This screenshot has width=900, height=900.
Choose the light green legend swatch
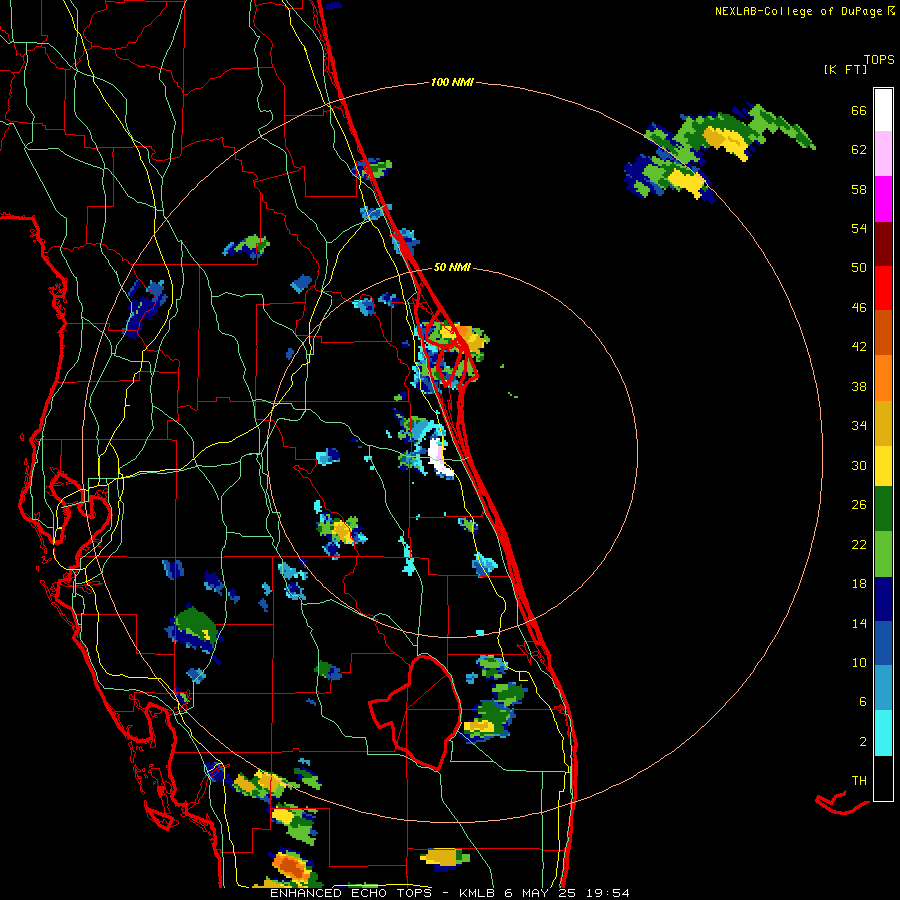[x=883, y=554]
